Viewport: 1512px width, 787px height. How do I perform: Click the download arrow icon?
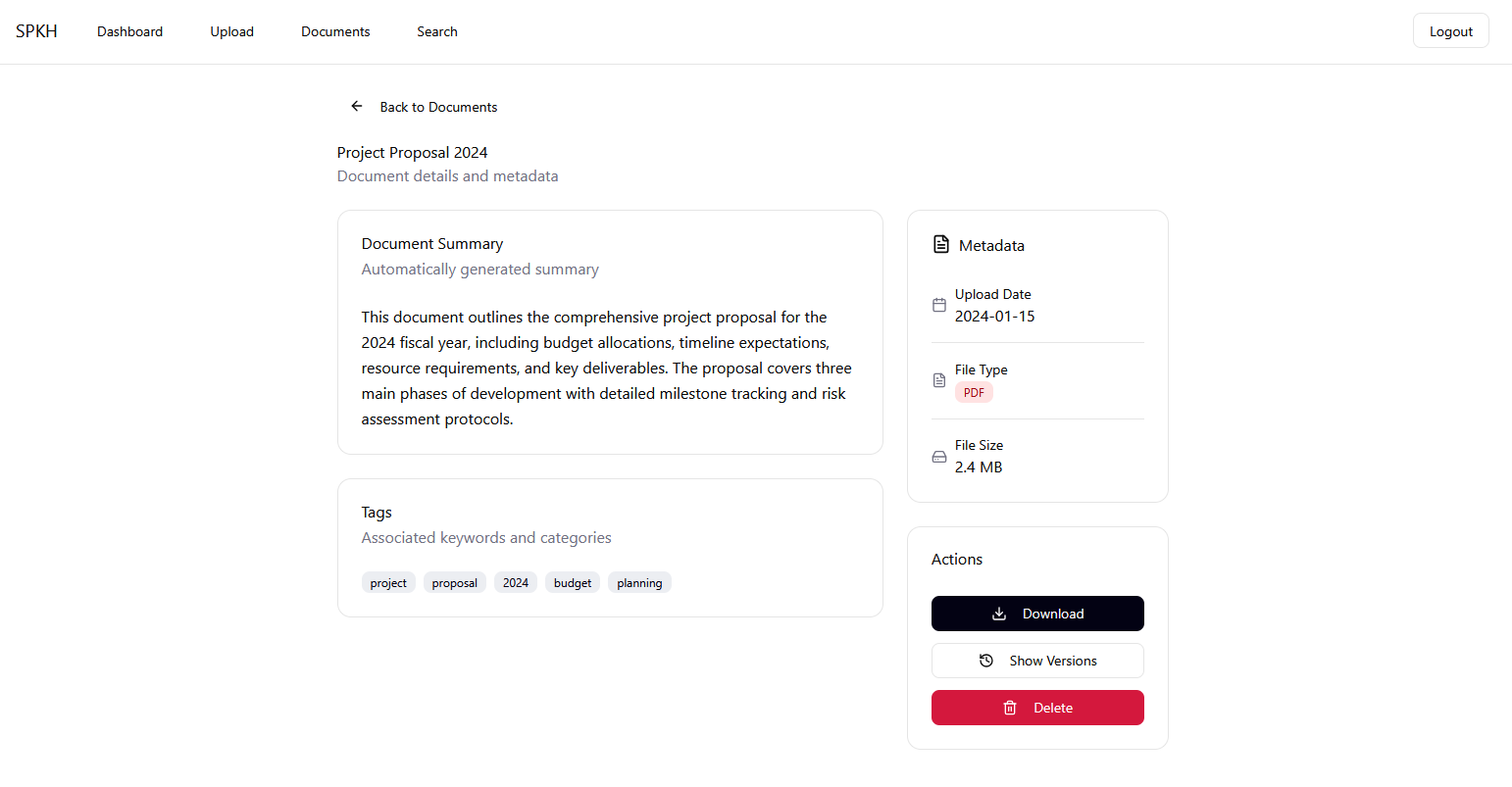999,614
